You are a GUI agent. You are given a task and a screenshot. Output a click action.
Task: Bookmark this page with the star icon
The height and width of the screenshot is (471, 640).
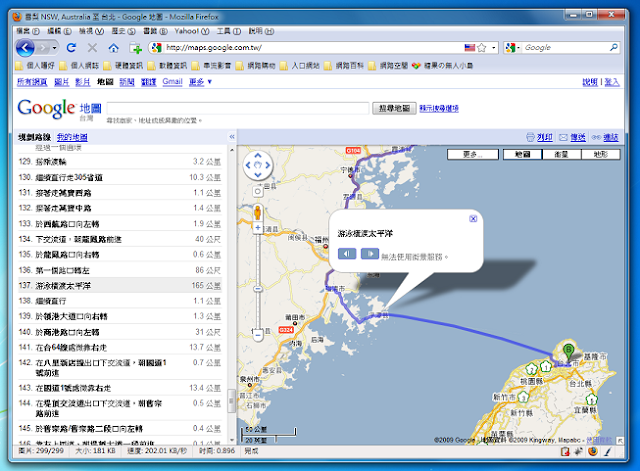point(482,48)
